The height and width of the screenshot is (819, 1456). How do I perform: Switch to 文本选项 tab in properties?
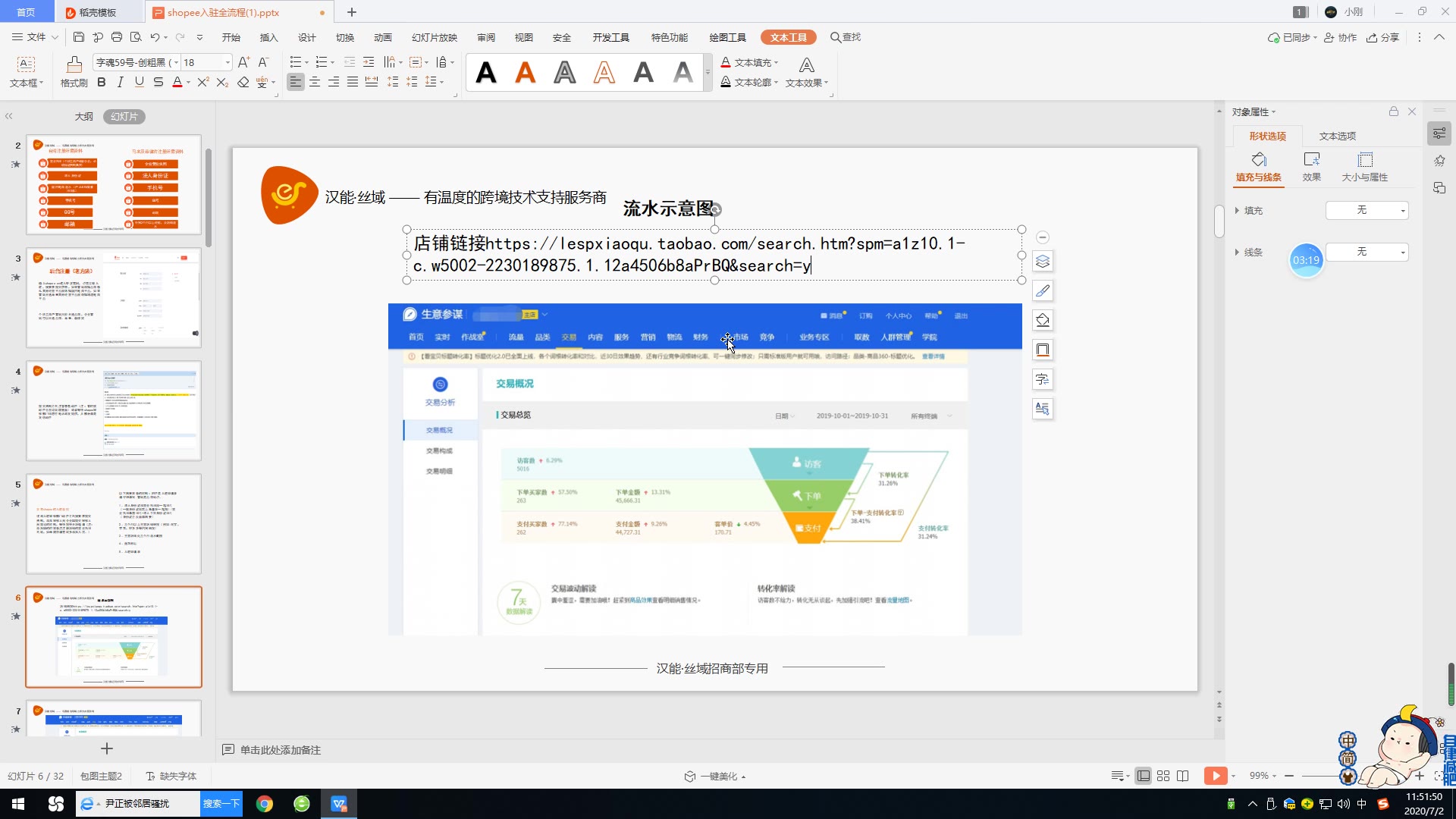[1338, 136]
